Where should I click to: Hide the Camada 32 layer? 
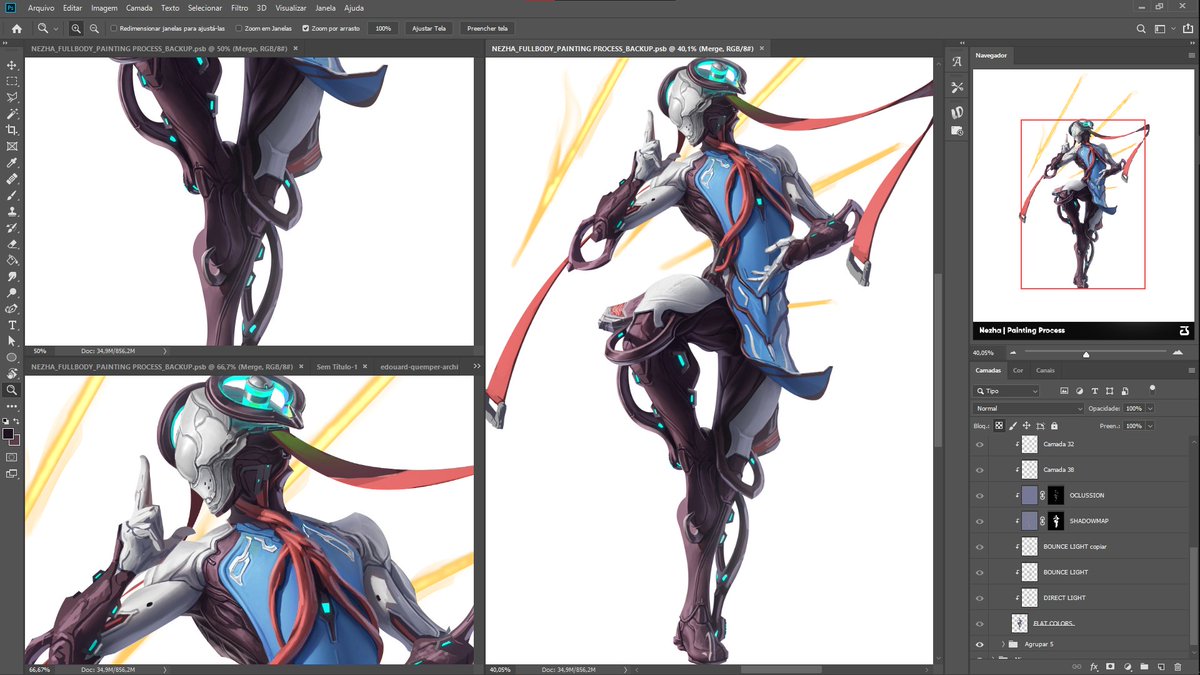coord(980,444)
